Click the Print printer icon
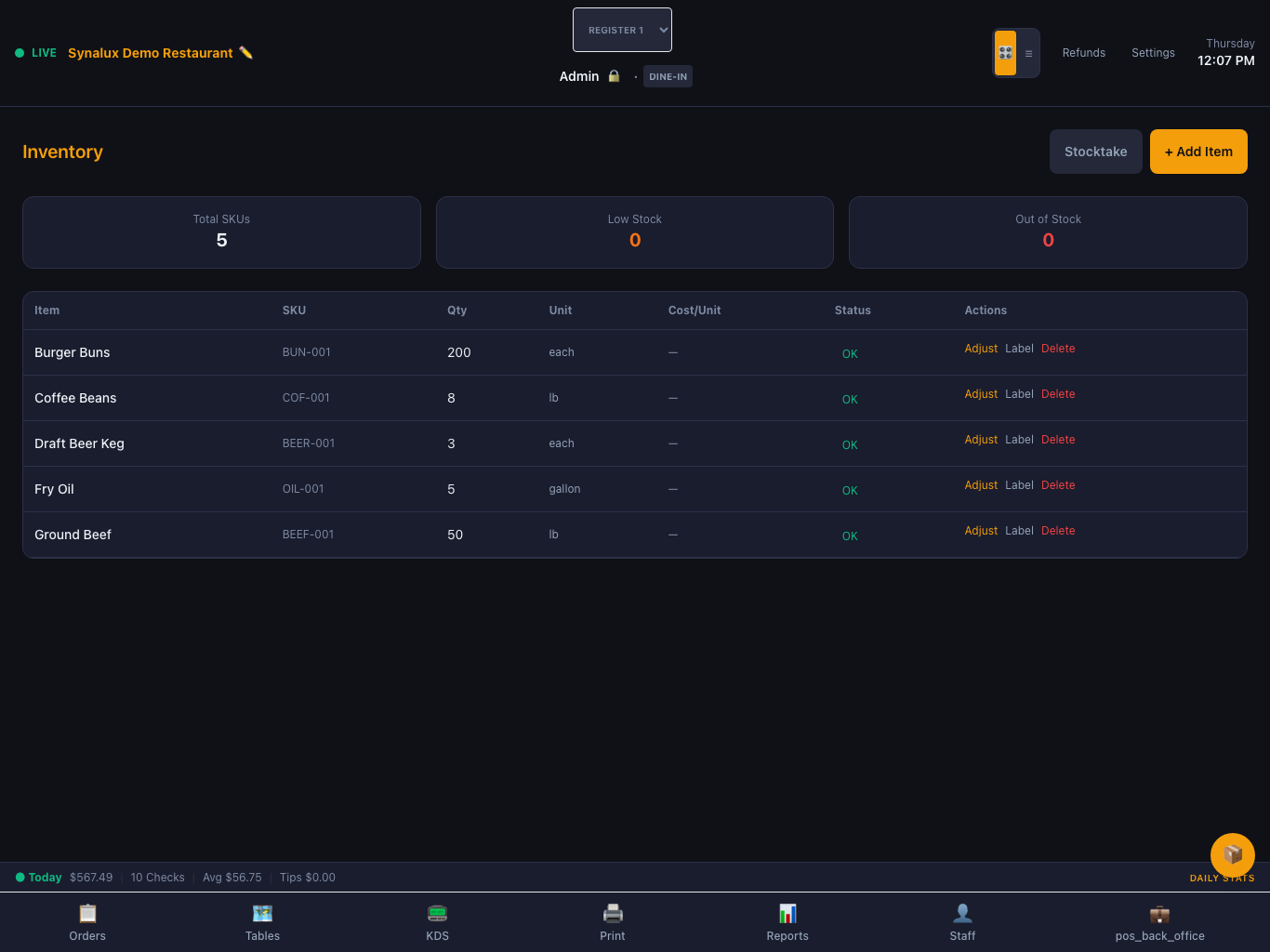Viewport: 1270px width, 952px height. pos(613,913)
